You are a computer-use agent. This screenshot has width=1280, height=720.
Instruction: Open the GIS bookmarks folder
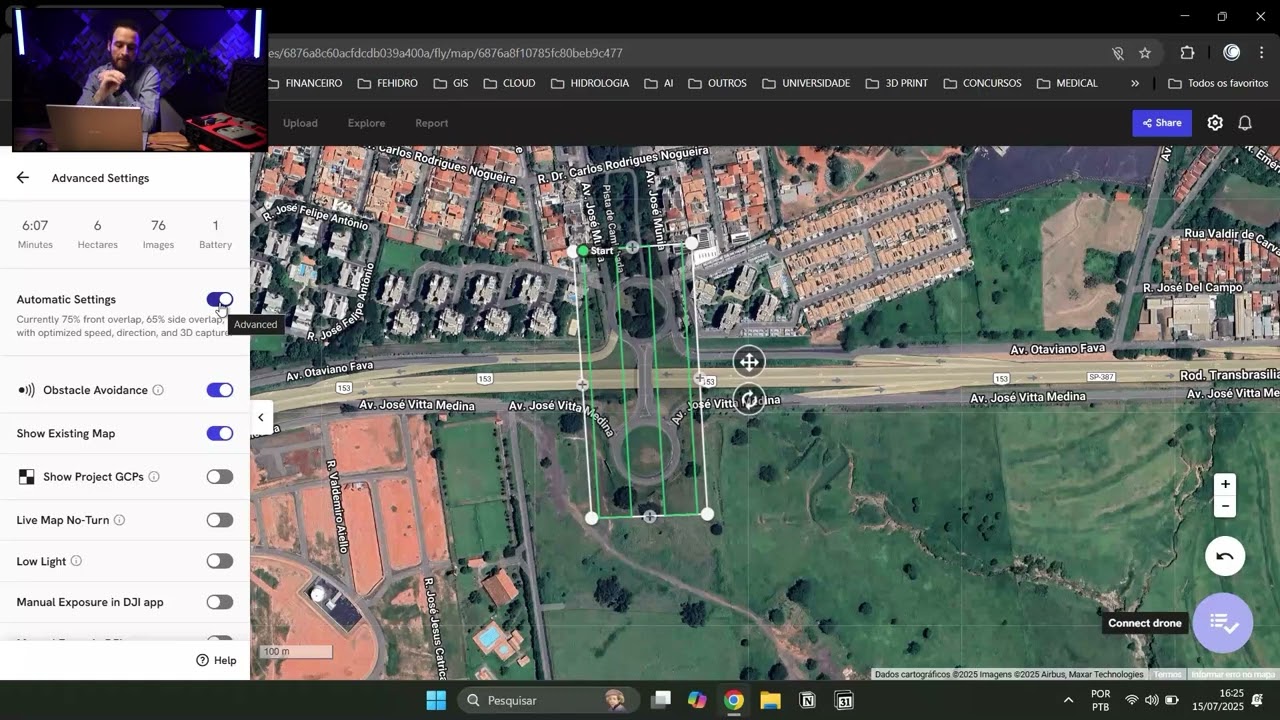click(450, 83)
